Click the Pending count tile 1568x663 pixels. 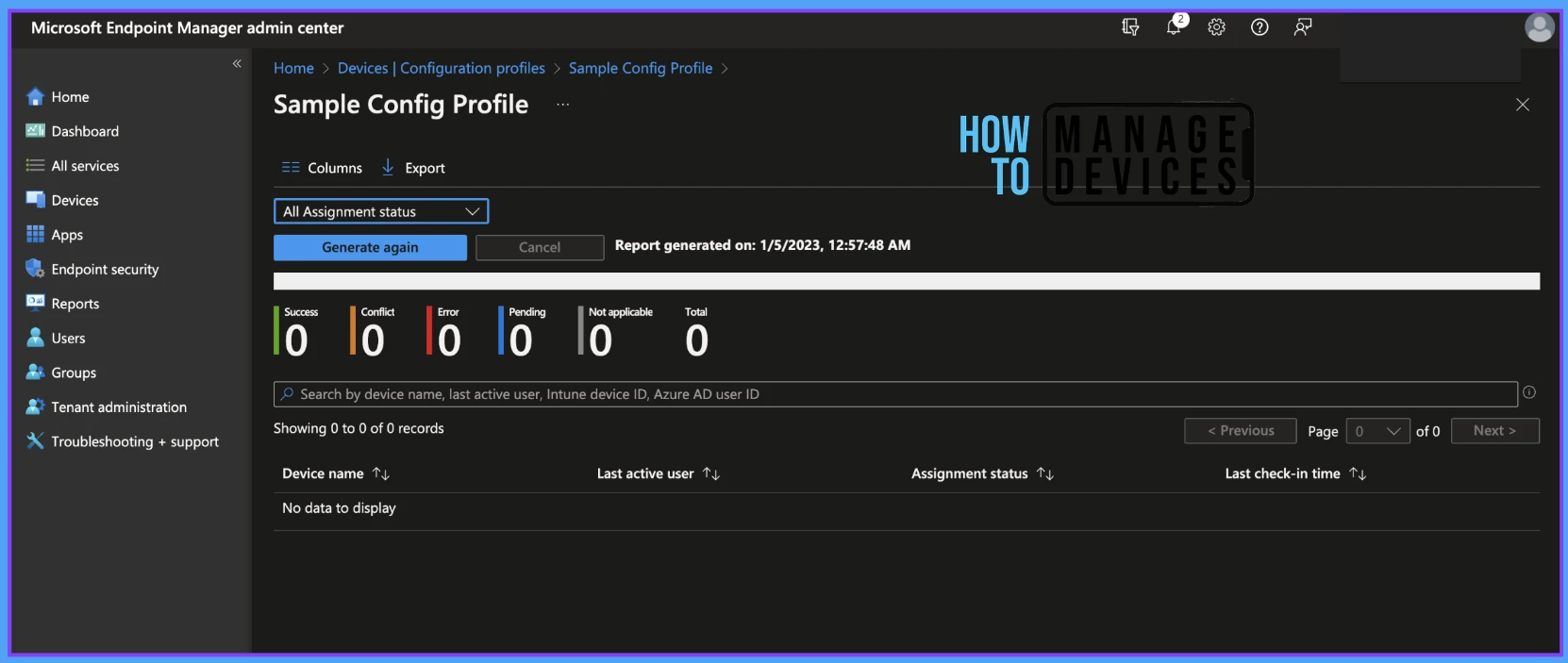[x=523, y=332]
